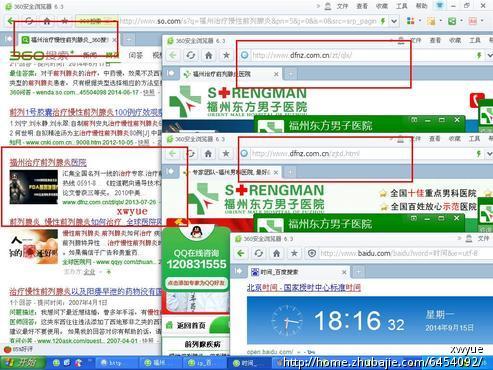Click 85%好评 in so.com status bar
Viewport: 493px width, 370px height.
(x=19, y=349)
